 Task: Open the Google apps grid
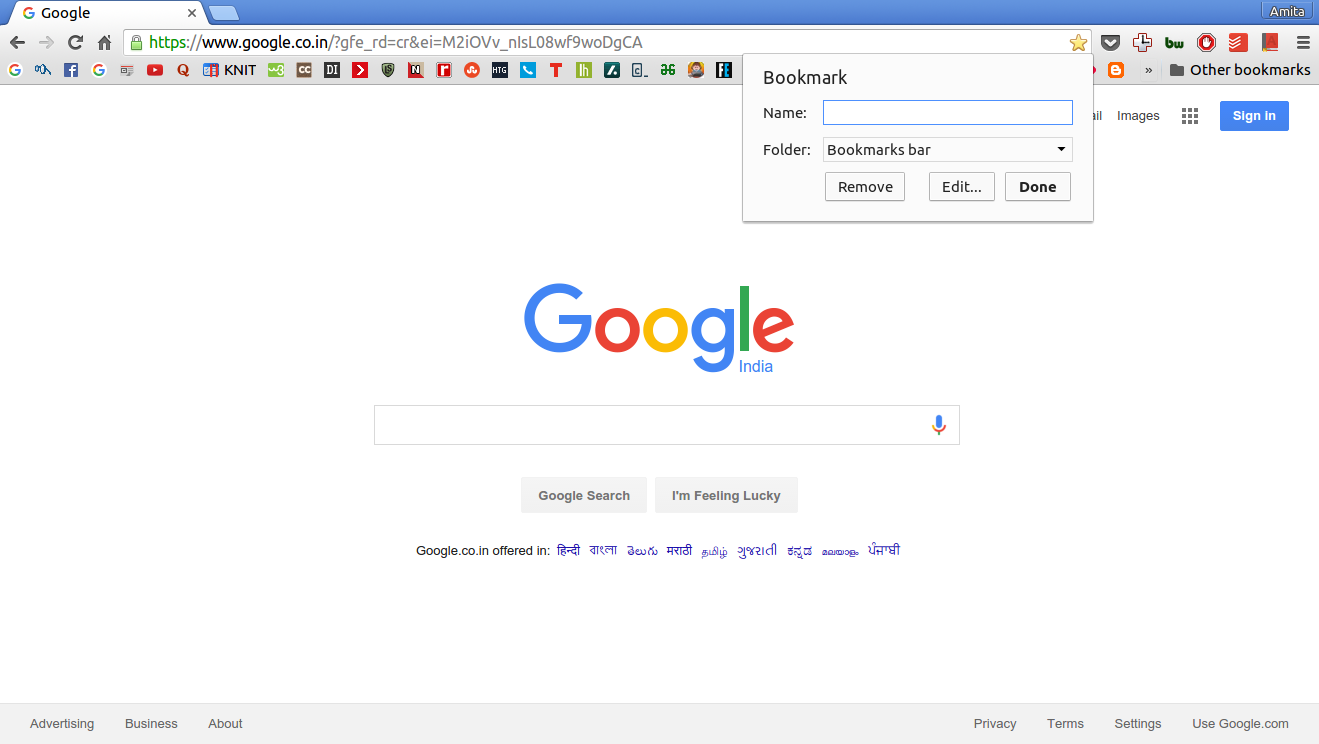(x=1189, y=116)
